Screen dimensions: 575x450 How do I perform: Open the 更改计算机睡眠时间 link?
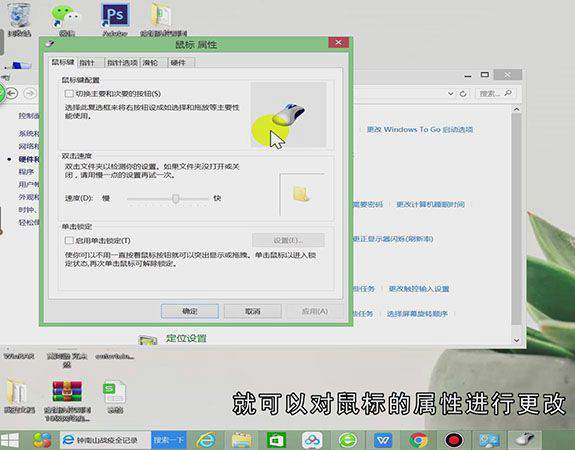[431, 204]
